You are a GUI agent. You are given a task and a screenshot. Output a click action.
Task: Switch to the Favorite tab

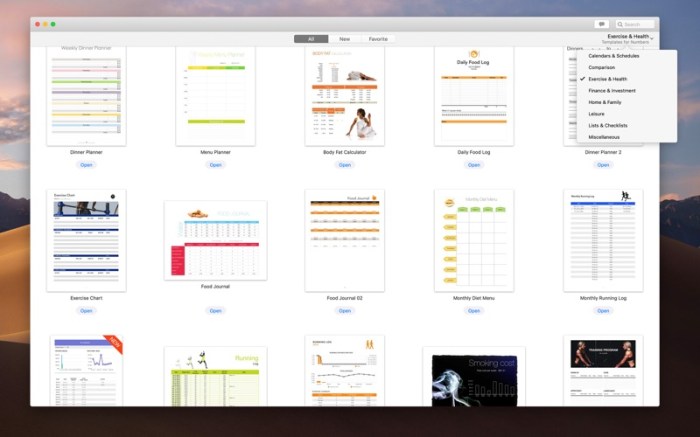pos(378,39)
